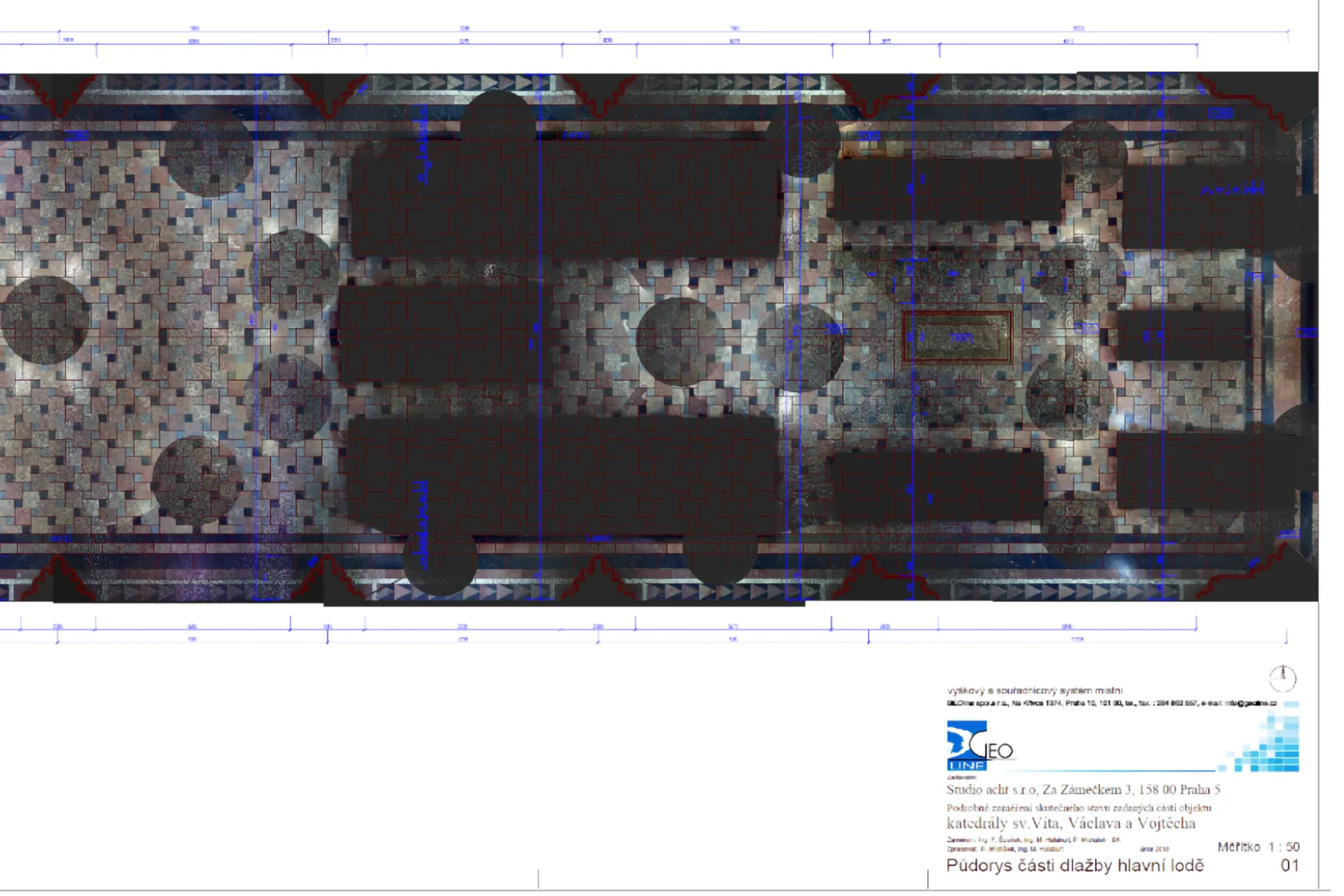Image resolution: width=1344 pixels, height=896 pixels.
Task: Click the dark semicircle on top border band
Action: tap(498, 114)
